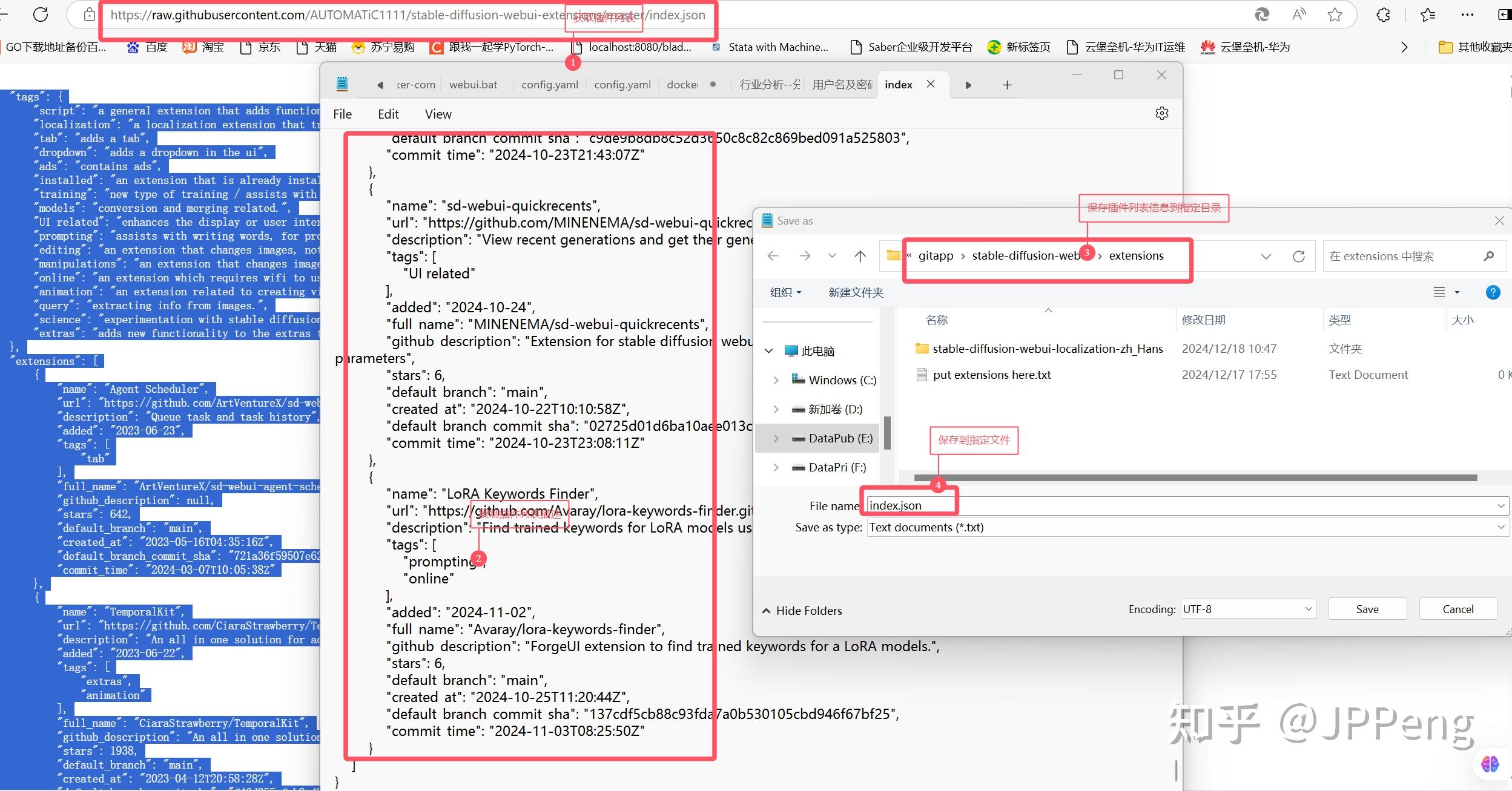Open the Save as type dropdown
The image size is (1512, 791).
click(x=1187, y=527)
